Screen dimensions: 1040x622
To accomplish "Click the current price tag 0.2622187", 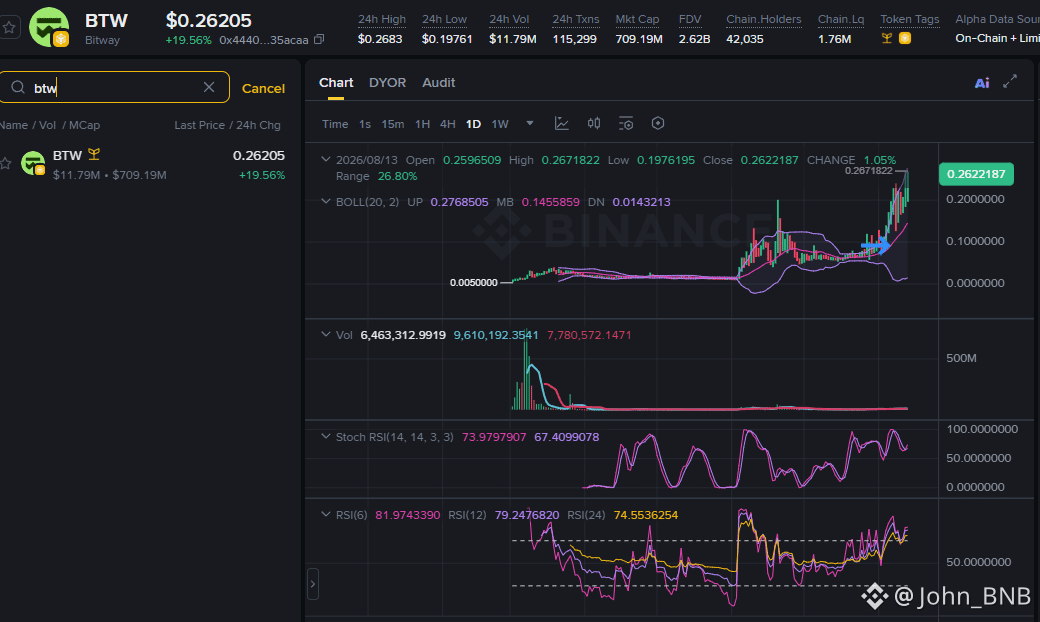I will pos(976,174).
